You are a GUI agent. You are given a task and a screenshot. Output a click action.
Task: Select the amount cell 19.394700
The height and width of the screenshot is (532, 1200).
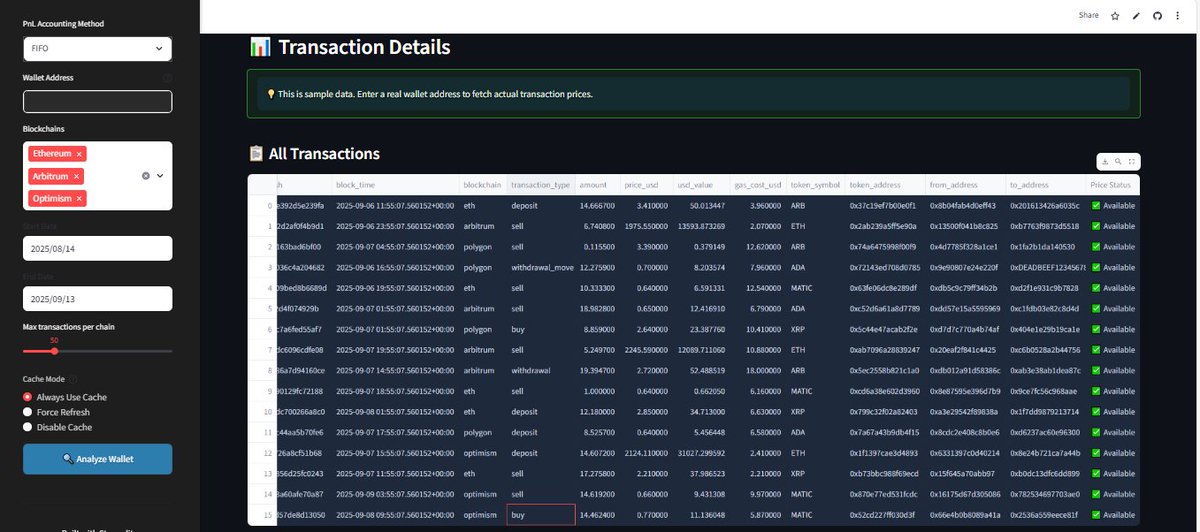[x=598, y=370]
